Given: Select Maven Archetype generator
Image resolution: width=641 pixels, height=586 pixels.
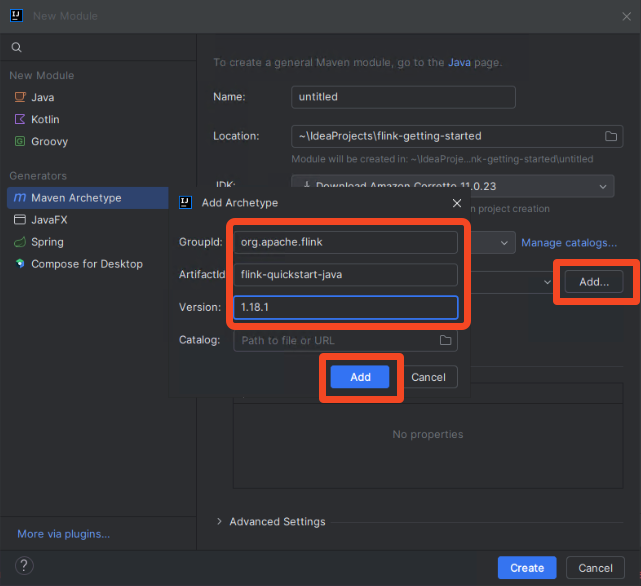Looking at the screenshot, I should [88, 198].
